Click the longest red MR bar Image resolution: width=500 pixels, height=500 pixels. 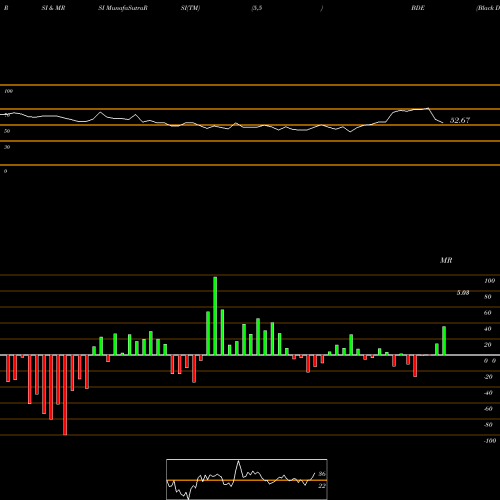(65, 395)
